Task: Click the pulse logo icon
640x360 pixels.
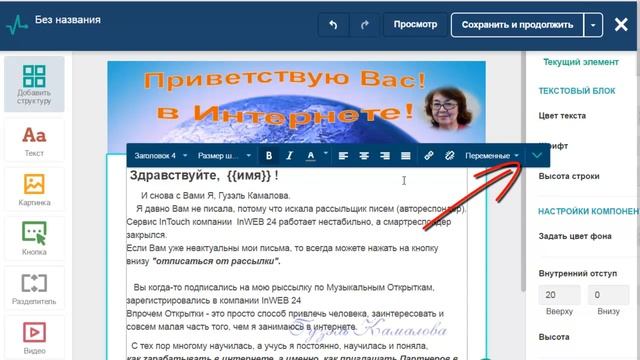Action: [x=17, y=25]
